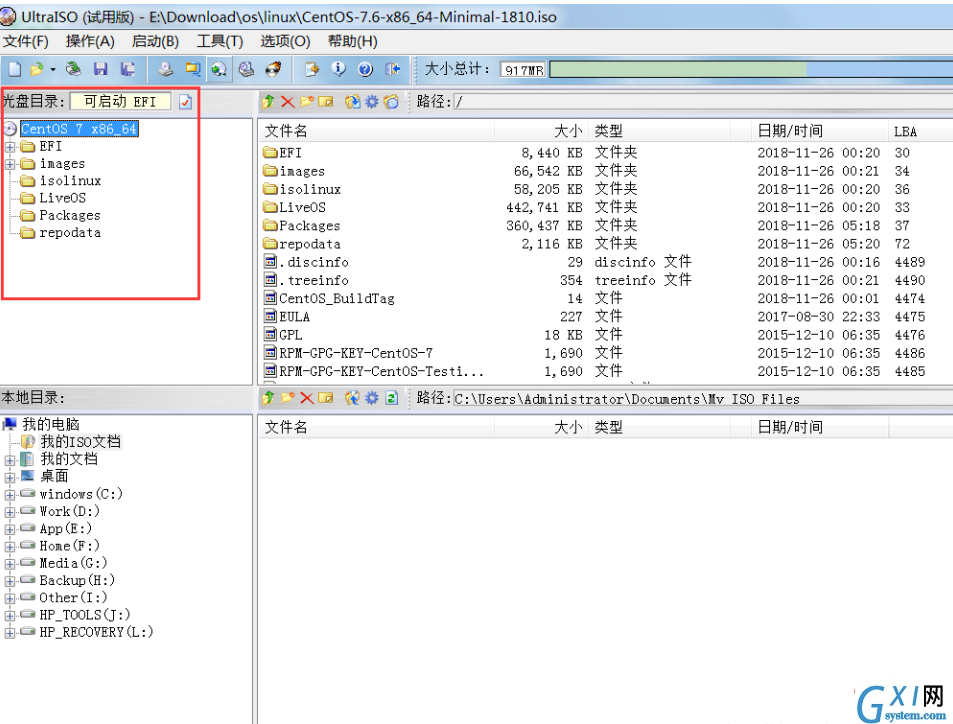Open the 选项(O) menu

[x=285, y=41]
